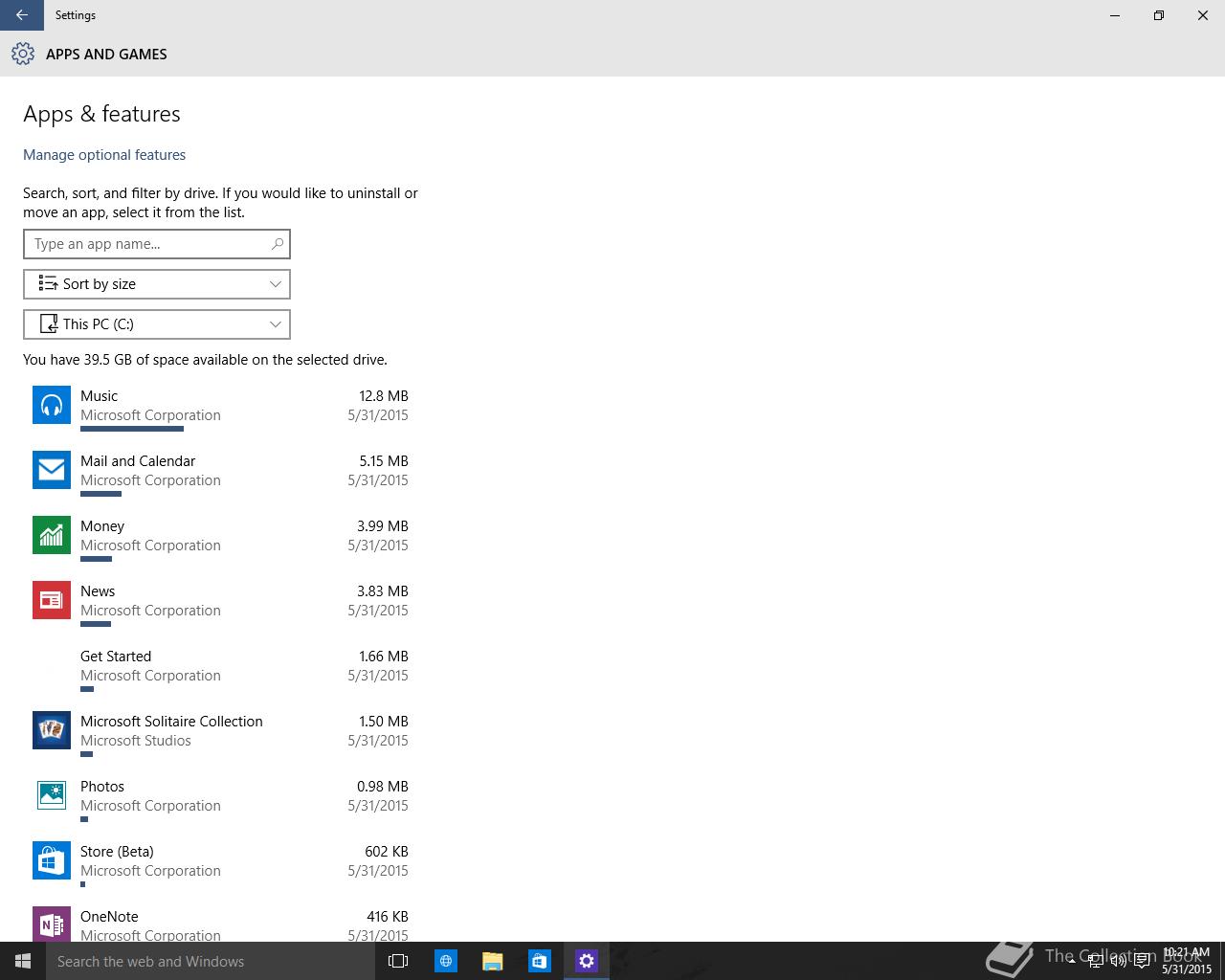Switch to the Settings taskbar icon
The width and height of the screenshot is (1225, 980).
[587, 961]
